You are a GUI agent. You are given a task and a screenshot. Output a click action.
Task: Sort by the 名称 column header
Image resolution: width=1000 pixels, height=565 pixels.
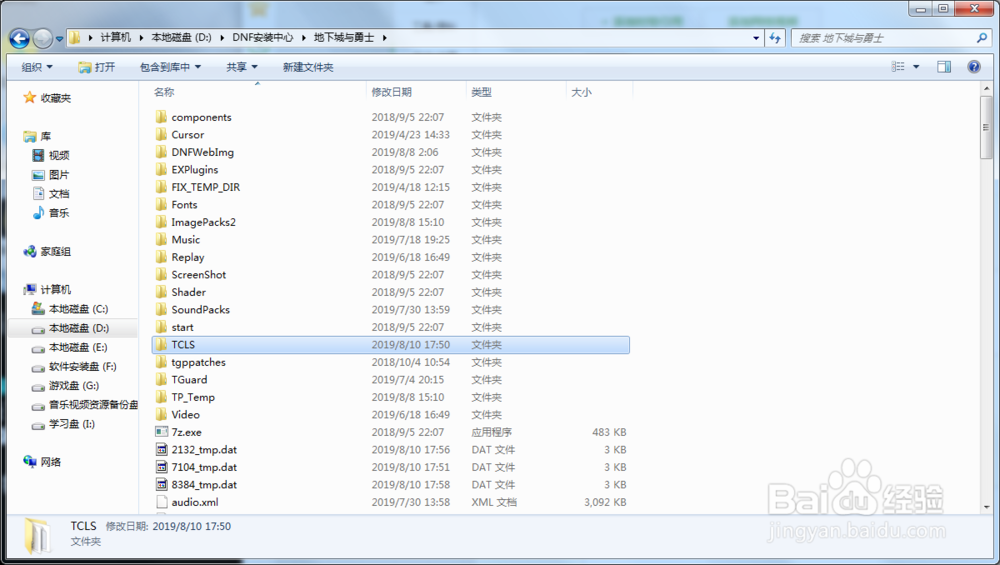(164, 92)
